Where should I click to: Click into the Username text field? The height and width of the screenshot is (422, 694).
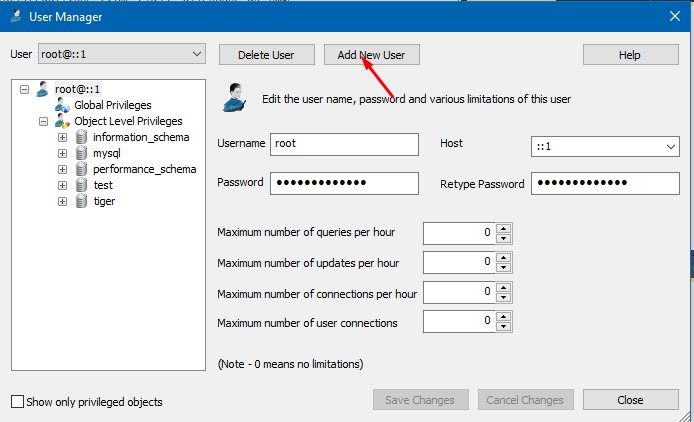click(344, 144)
